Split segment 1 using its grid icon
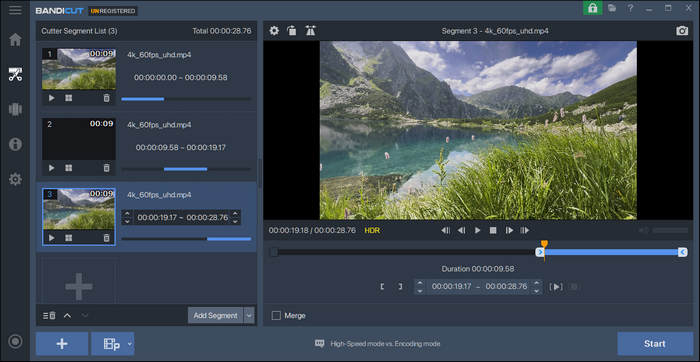This screenshot has width=700, height=362. pyautogui.click(x=68, y=98)
